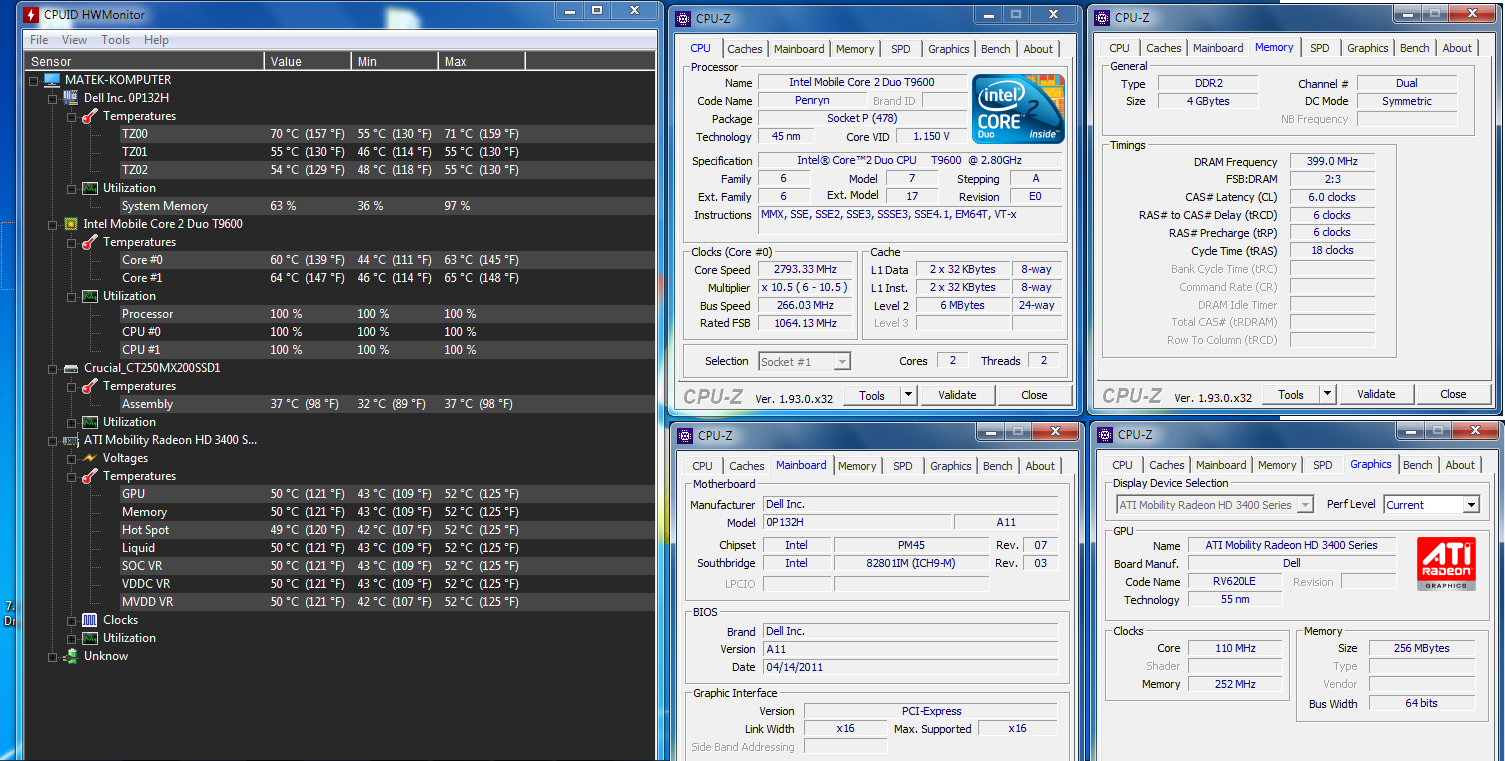The height and width of the screenshot is (761, 1505).
Task: Click the Crucial_CT250MX200SSD1 drive icon
Action: [x=71, y=368]
